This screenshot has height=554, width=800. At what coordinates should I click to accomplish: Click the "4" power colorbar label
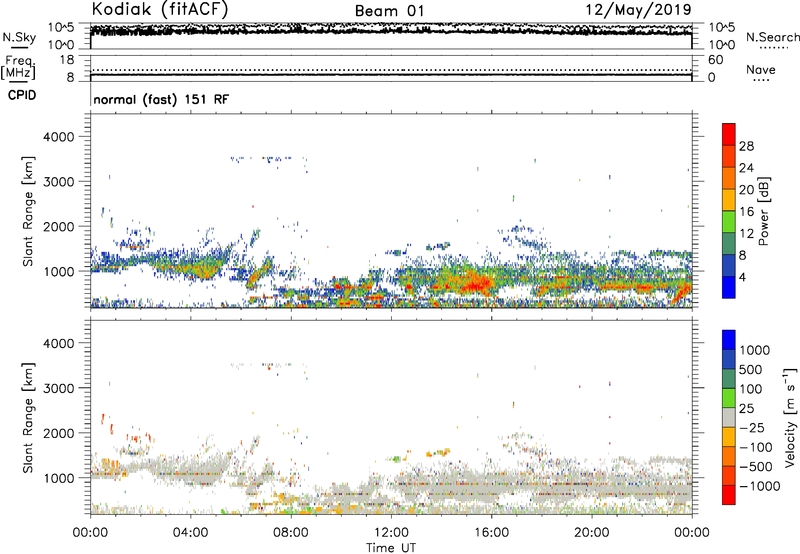tap(742, 277)
